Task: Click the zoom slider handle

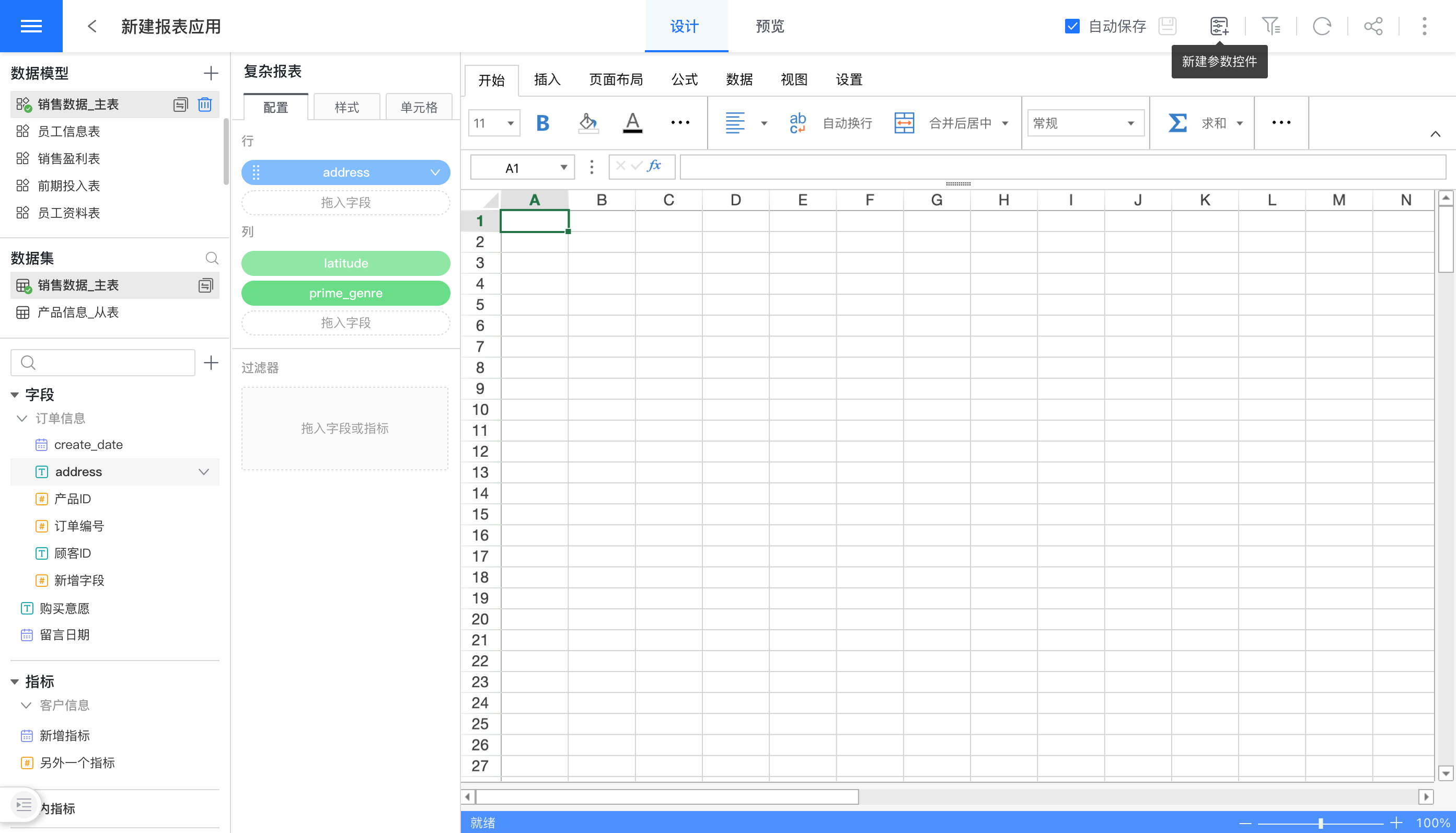Action: point(1321,823)
